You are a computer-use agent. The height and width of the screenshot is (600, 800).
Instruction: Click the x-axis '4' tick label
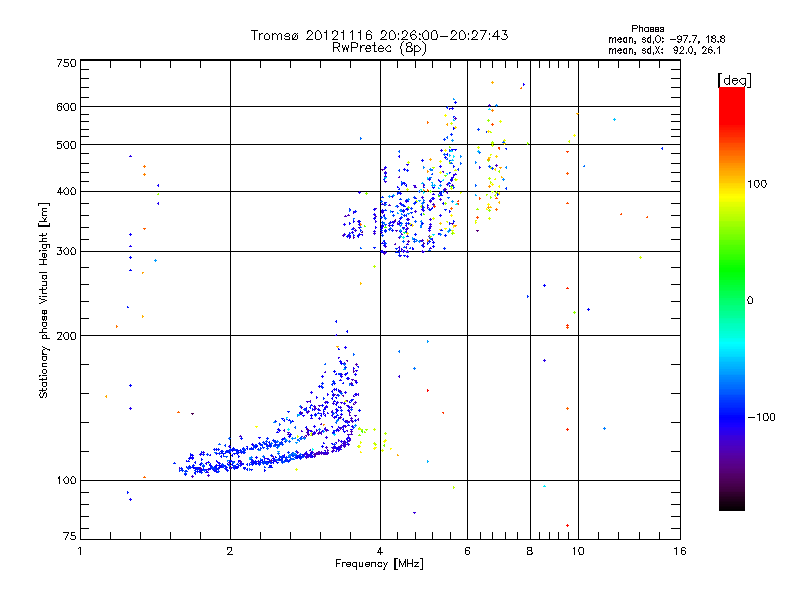[x=380, y=551]
